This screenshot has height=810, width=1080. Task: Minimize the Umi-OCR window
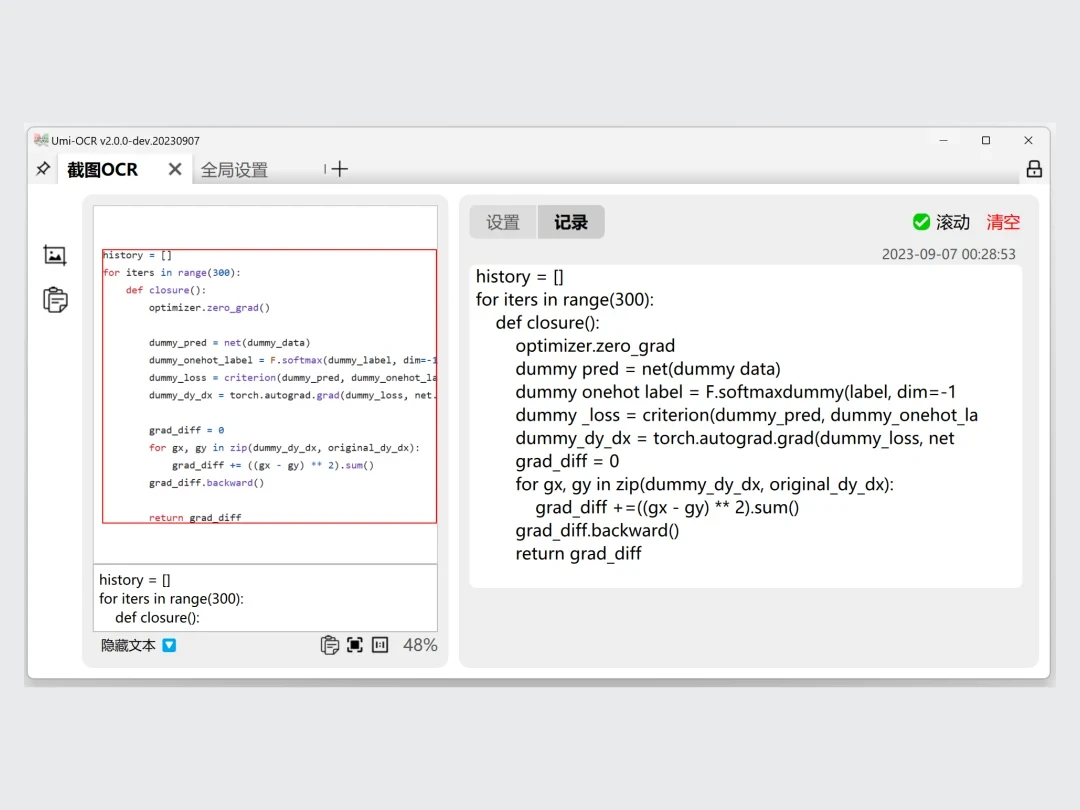pyautogui.click(x=944, y=141)
